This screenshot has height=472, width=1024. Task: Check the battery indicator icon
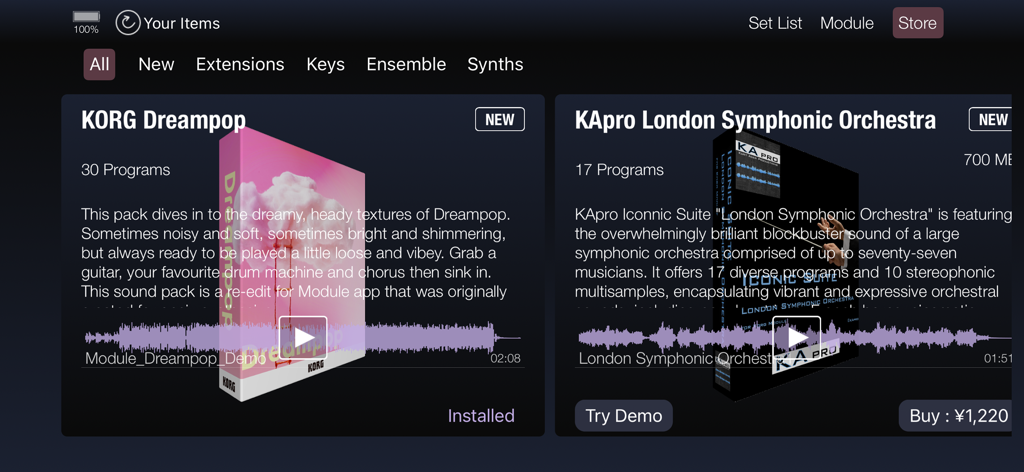coord(86,17)
